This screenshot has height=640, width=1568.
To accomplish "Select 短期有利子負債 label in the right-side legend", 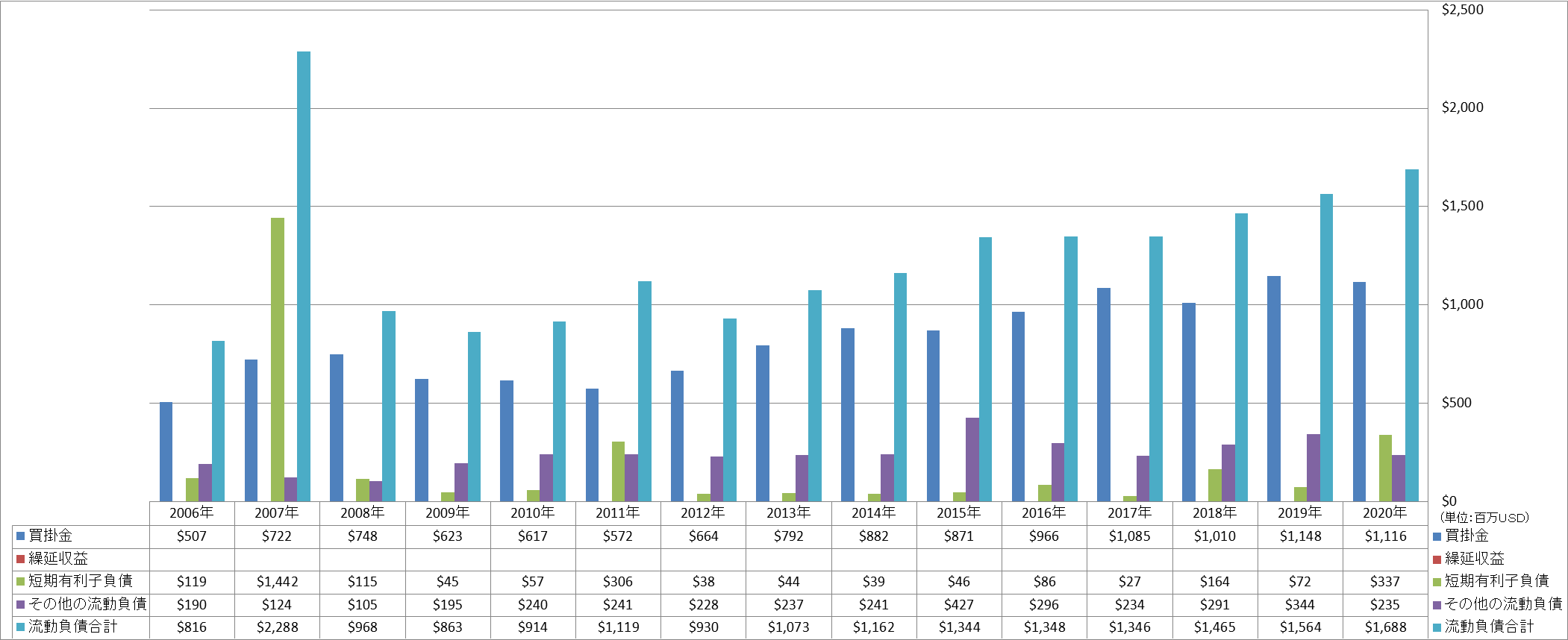I will [x=1496, y=581].
